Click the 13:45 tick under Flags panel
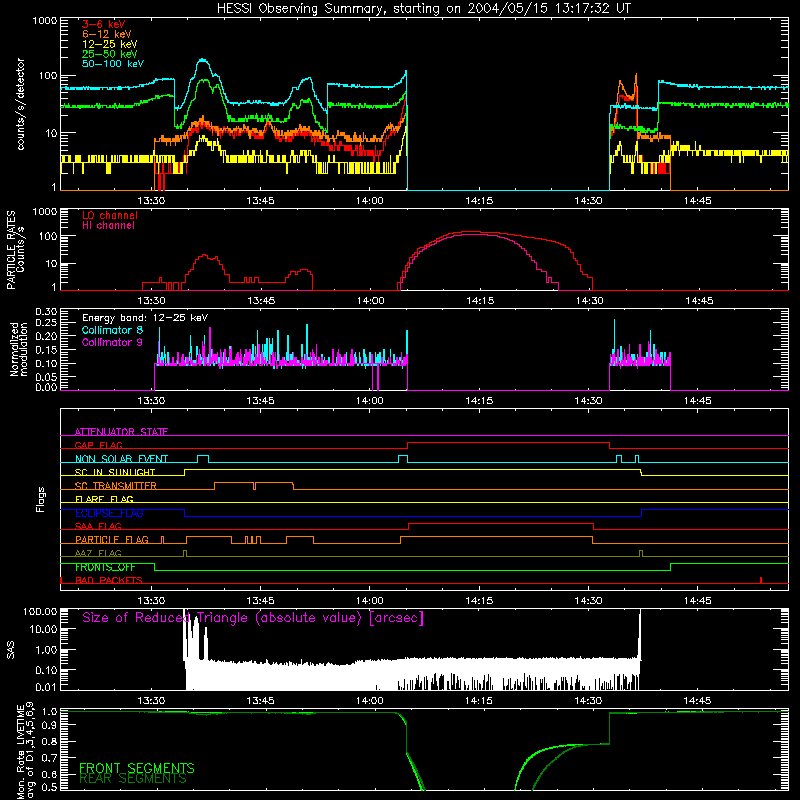Image resolution: width=800 pixels, height=800 pixels. pos(261,601)
